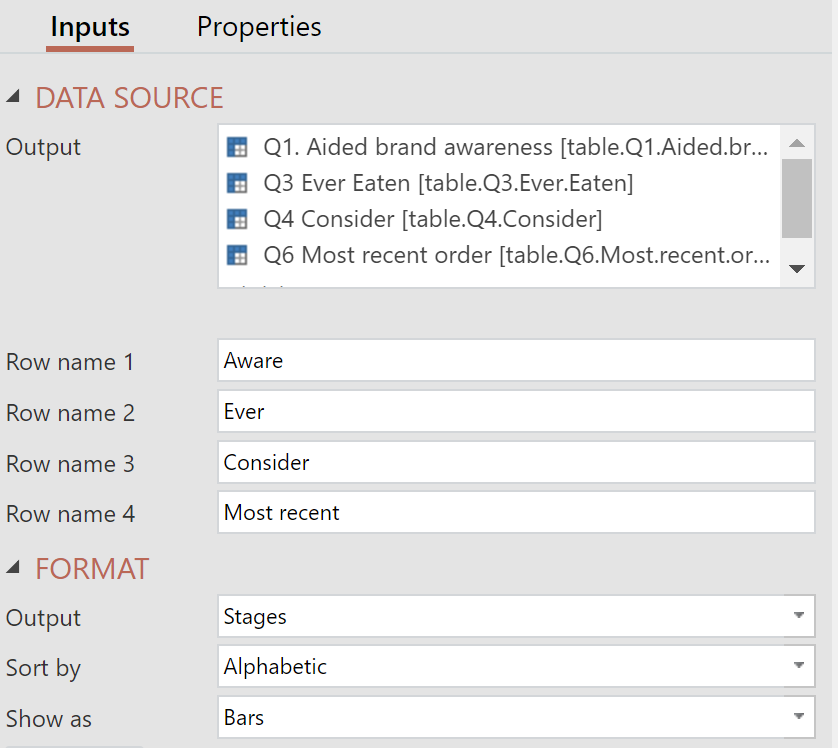Select the Q4 Consider table entry text
Screen dimensions: 838x748
tap(432, 219)
